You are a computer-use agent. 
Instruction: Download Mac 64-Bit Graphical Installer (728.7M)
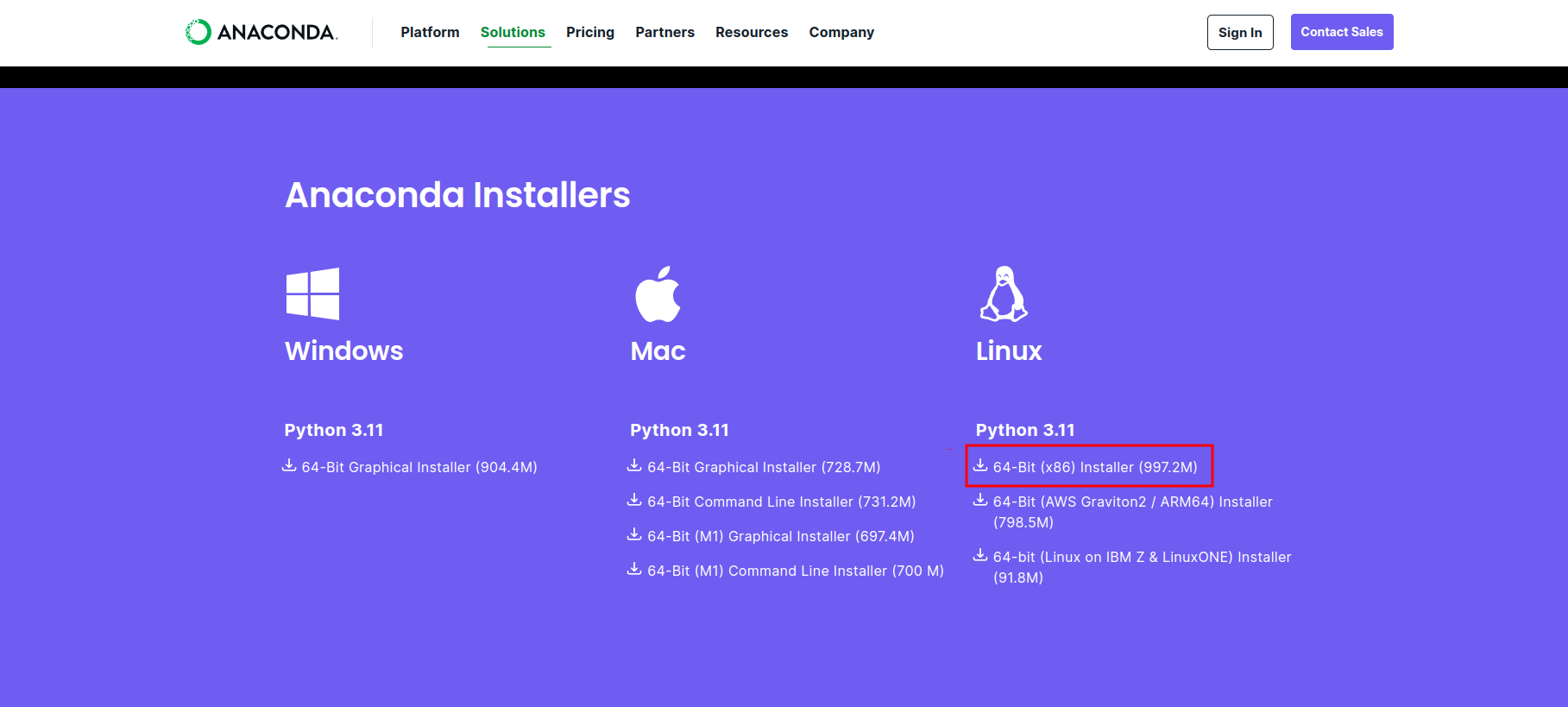[x=764, y=467]
